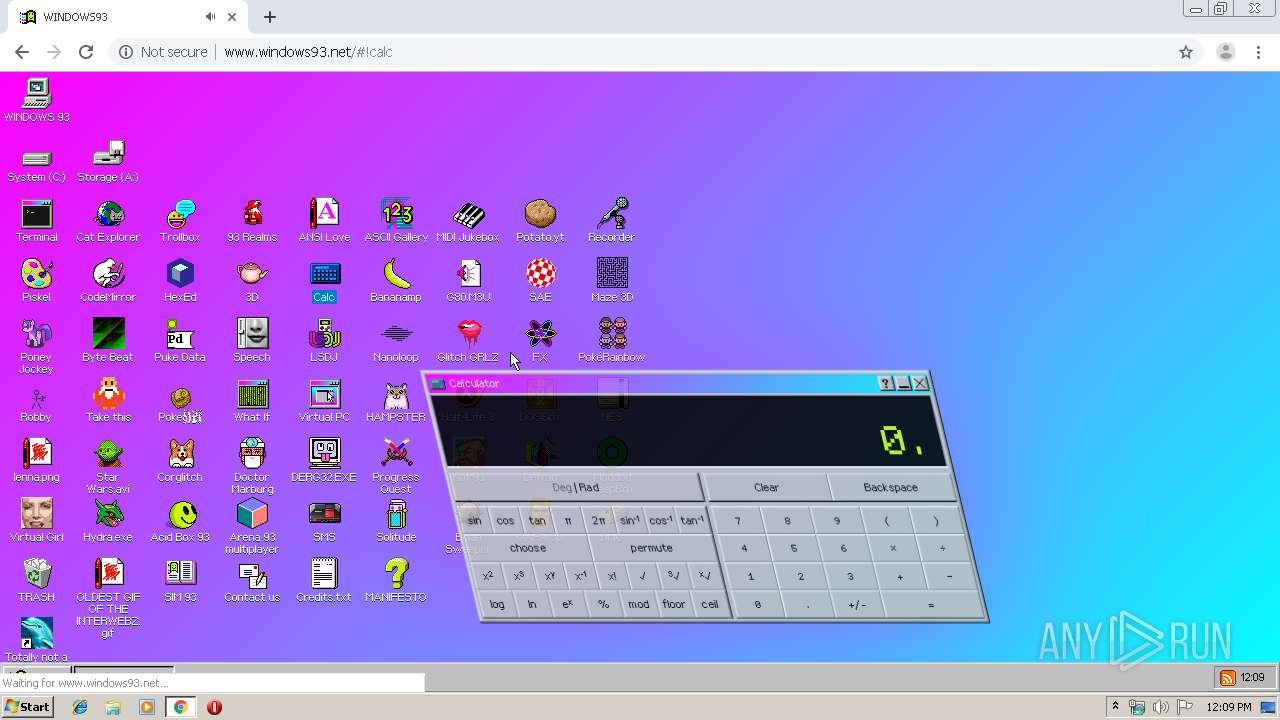Reload the page in Chrome
Image resolution: width=1280 pixels, height=720 pixels.
[86, 52]
